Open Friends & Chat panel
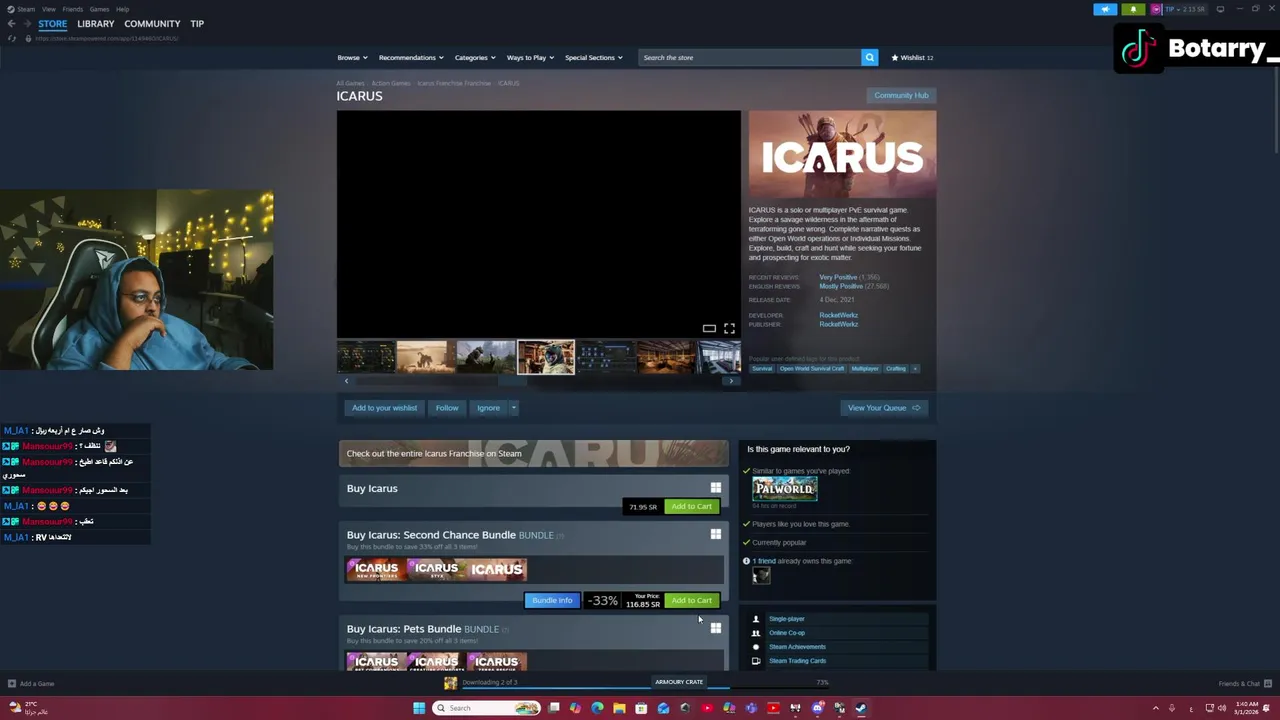 [x=1244, y=684]
